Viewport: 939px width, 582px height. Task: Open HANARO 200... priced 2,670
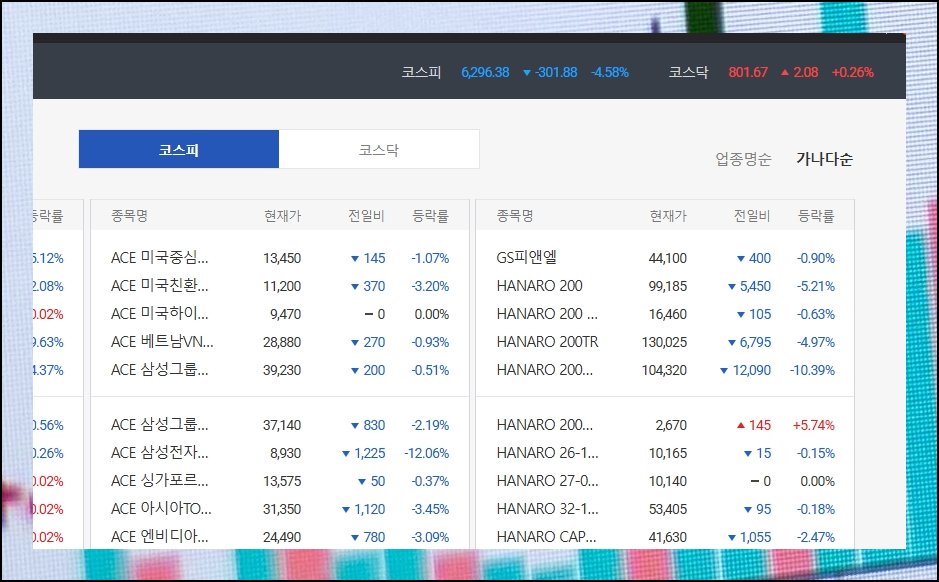pyautogui.click(x=544, y=425)
